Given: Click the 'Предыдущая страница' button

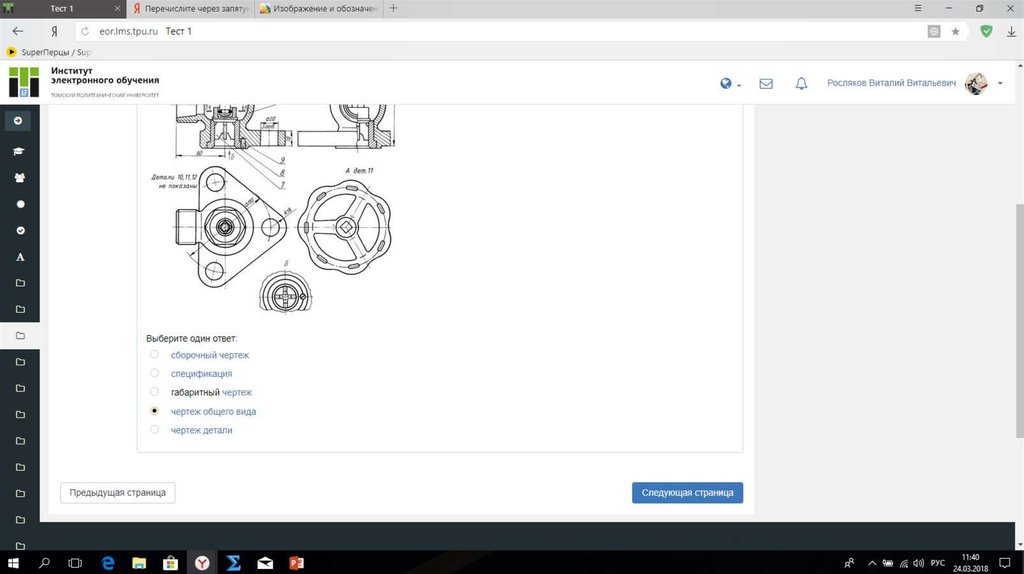Looking at the screenshot, I should 118,492.
